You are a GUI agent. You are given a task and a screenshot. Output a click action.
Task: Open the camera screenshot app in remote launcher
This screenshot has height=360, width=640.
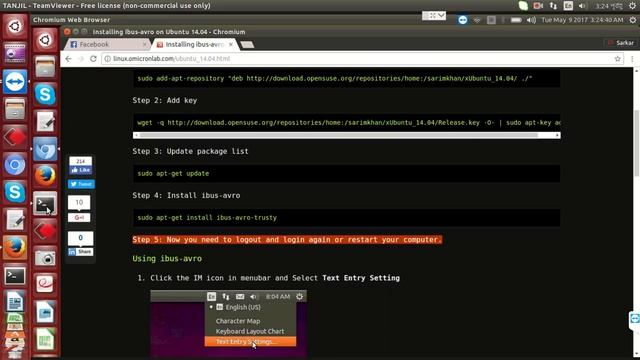(x=45, y=258)
